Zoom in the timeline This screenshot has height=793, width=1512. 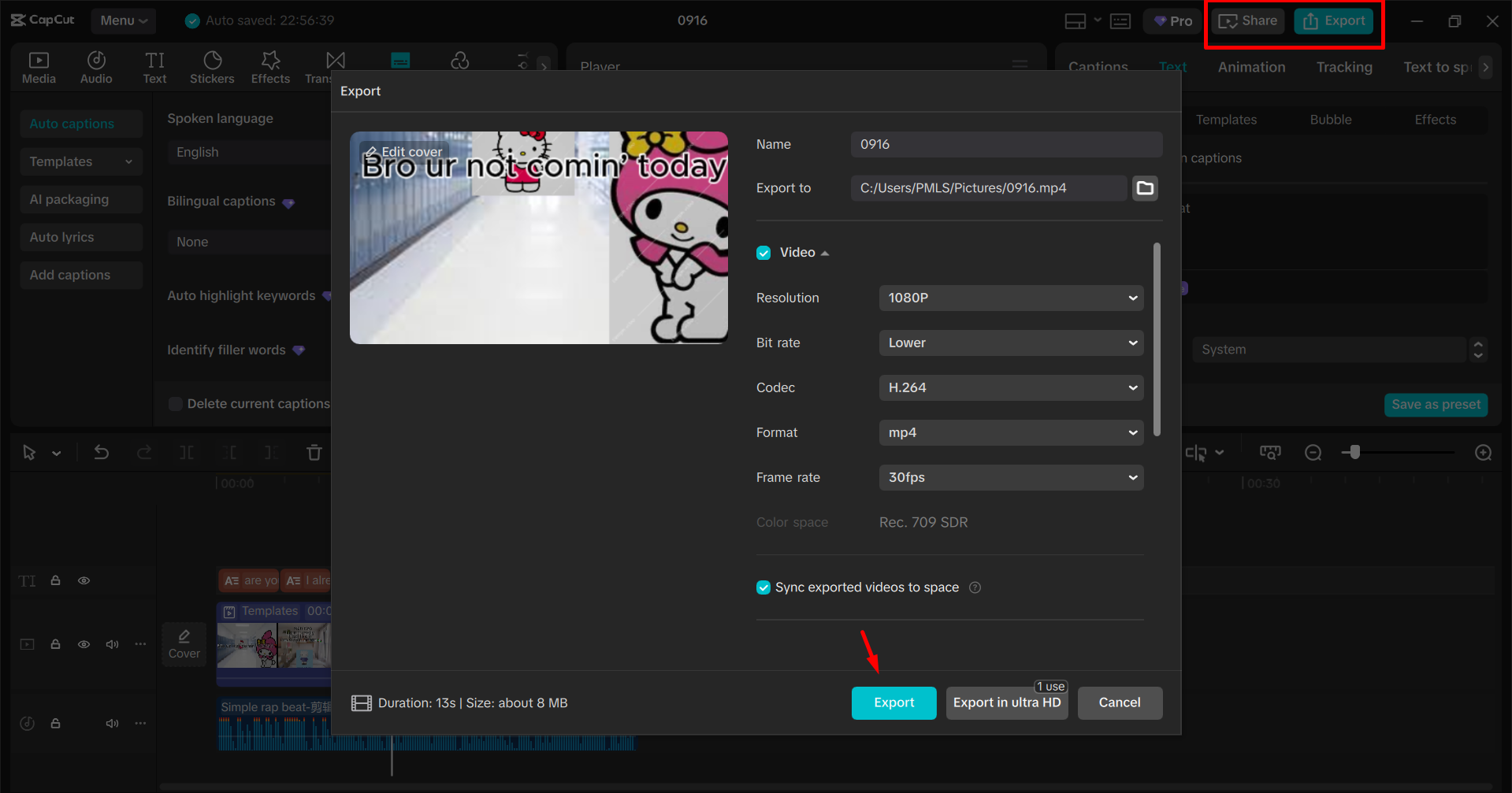(1483, 452)
